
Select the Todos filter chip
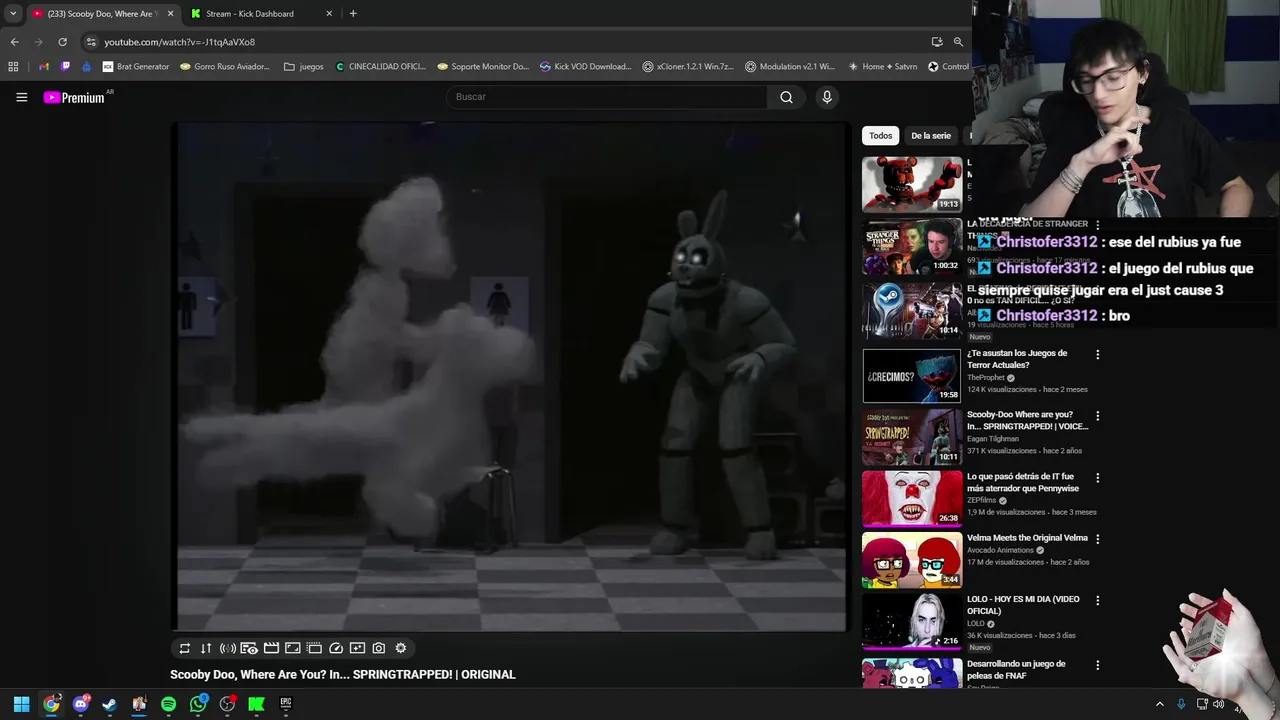pyautogui.click(x=880, y=135)
